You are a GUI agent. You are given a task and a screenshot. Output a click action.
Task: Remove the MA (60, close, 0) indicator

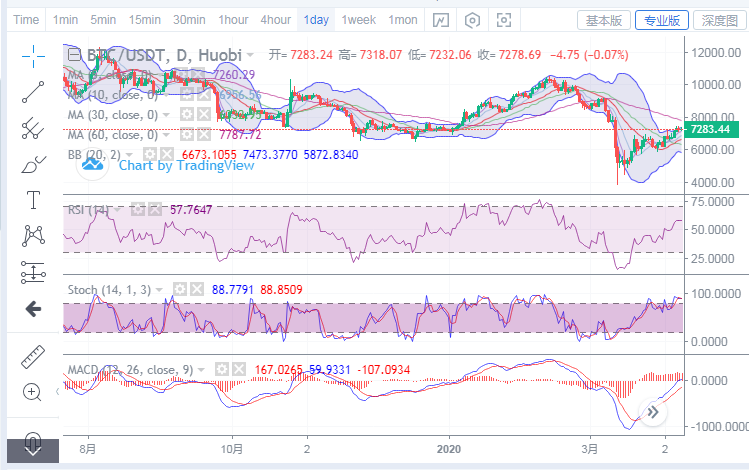[204, 135]
